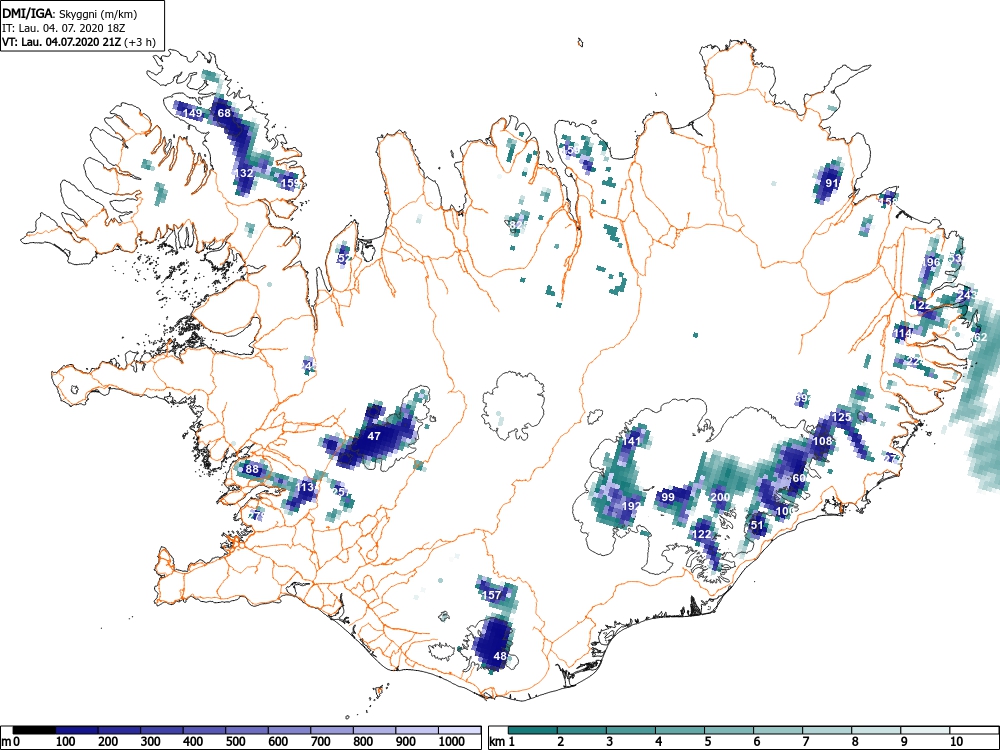Select the dark blue 100 m legend swatch
The width and height of the screenshot is (1000, 750).
77,730
